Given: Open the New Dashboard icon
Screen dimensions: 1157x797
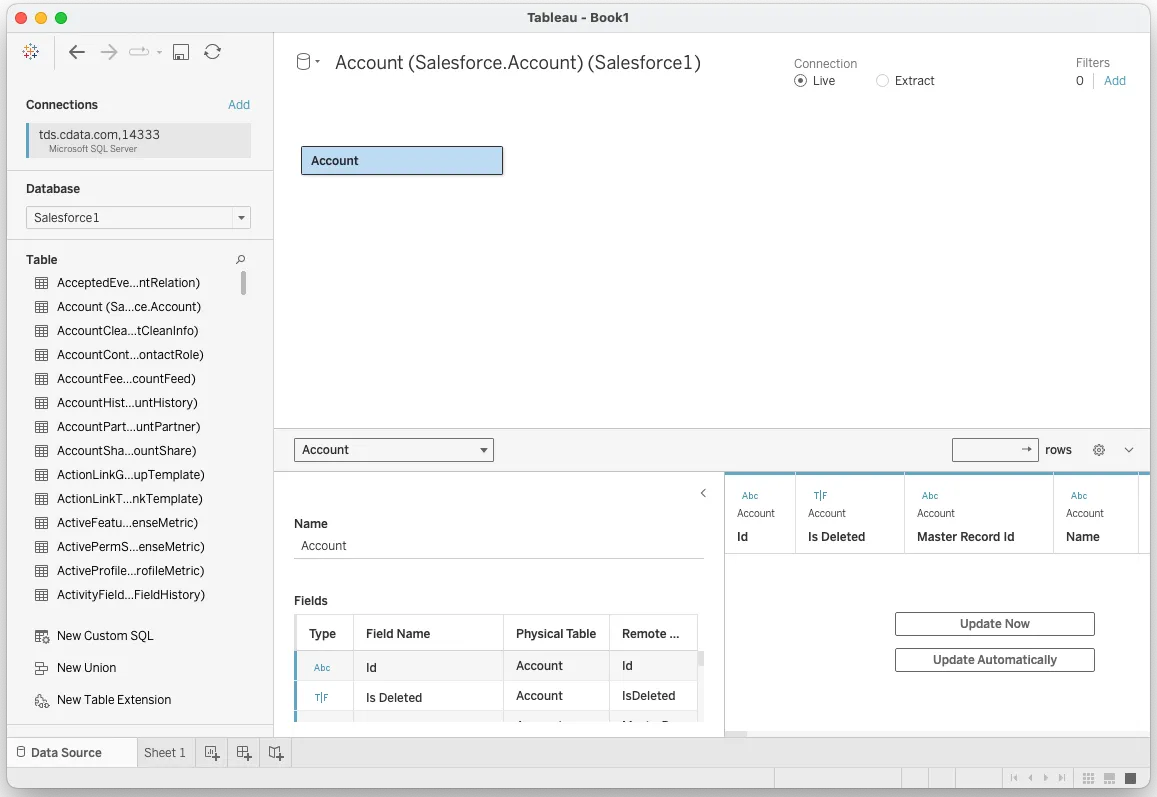Looking at the screenshot, I should click(x=243, y=752).
